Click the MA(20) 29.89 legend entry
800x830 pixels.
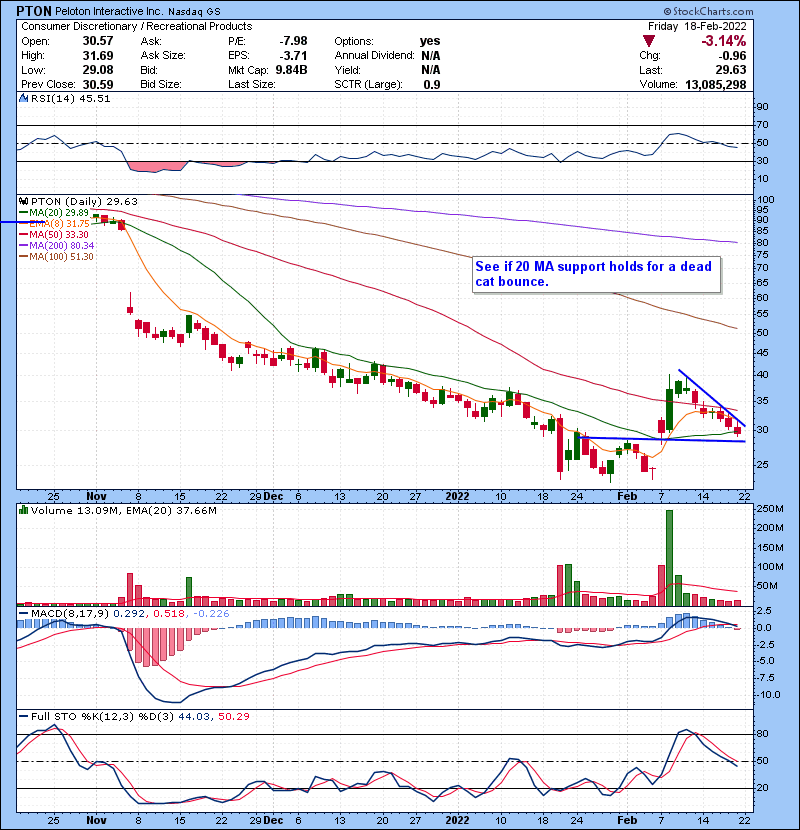[x=55, y=212]
